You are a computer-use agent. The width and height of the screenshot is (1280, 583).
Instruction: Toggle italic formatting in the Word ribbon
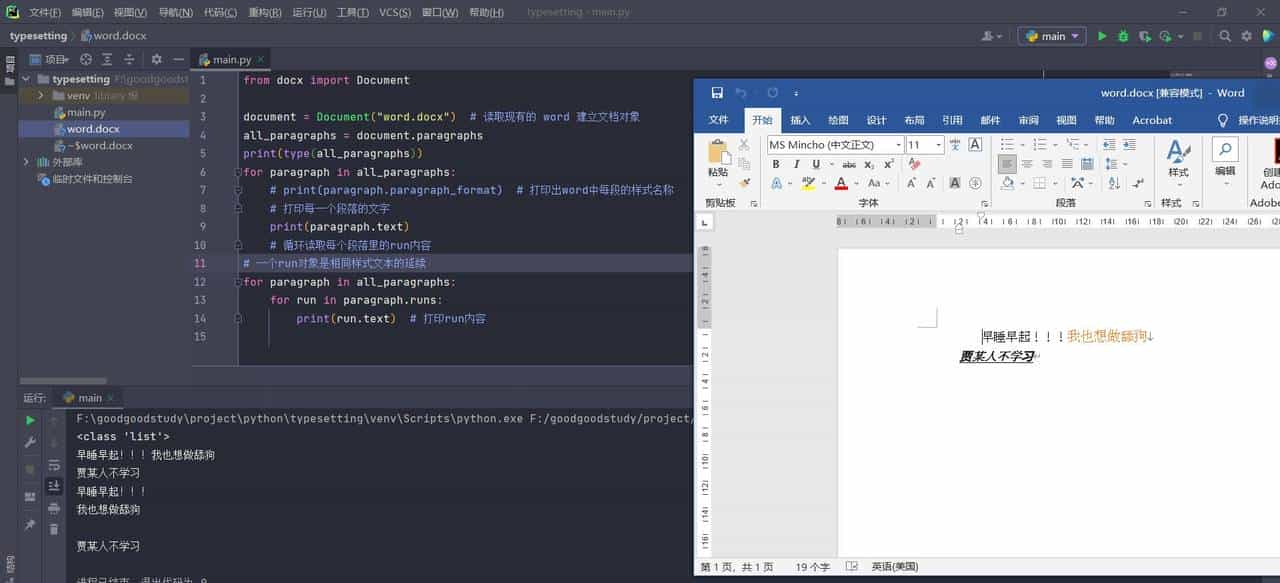(796, 163)
